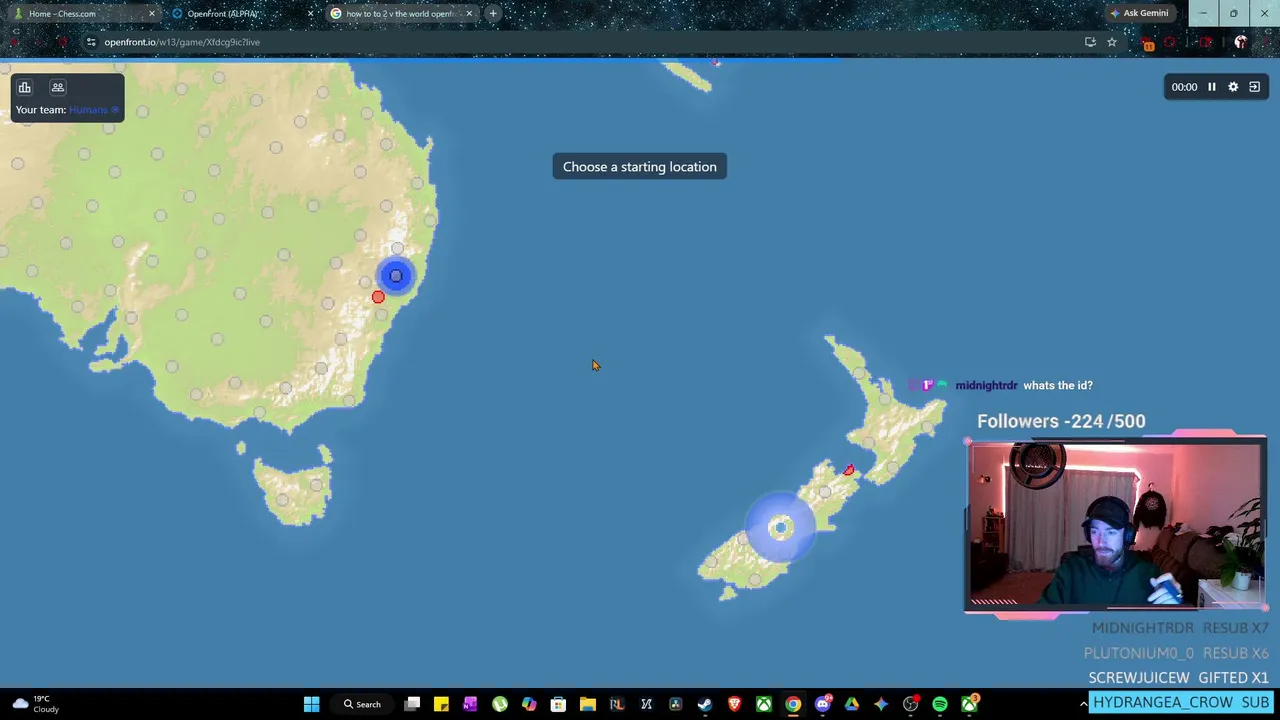Switch to the Home - Chess.com tab

point(84,14)
